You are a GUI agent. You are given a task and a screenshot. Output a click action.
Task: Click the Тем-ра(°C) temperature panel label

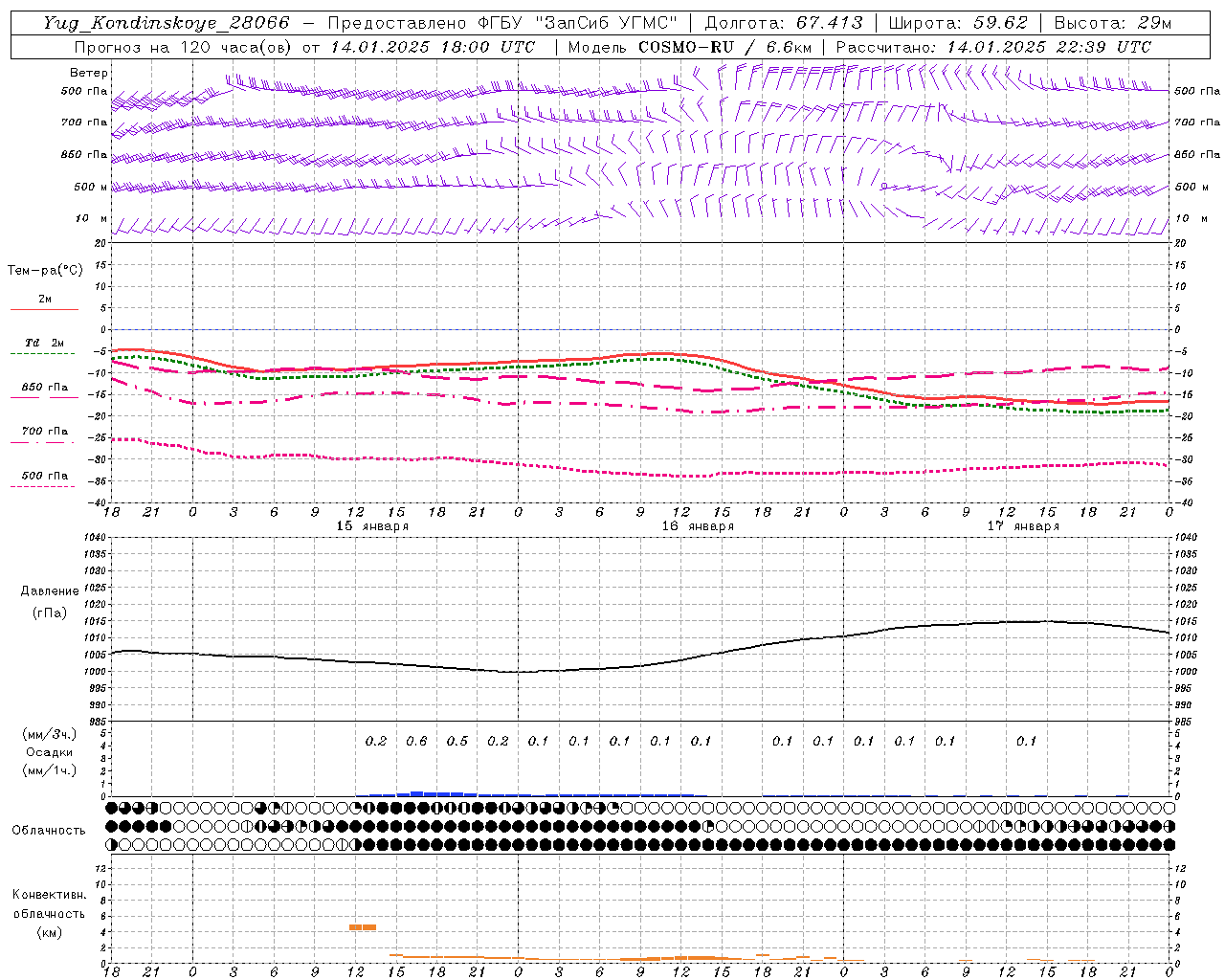(45, 271)
